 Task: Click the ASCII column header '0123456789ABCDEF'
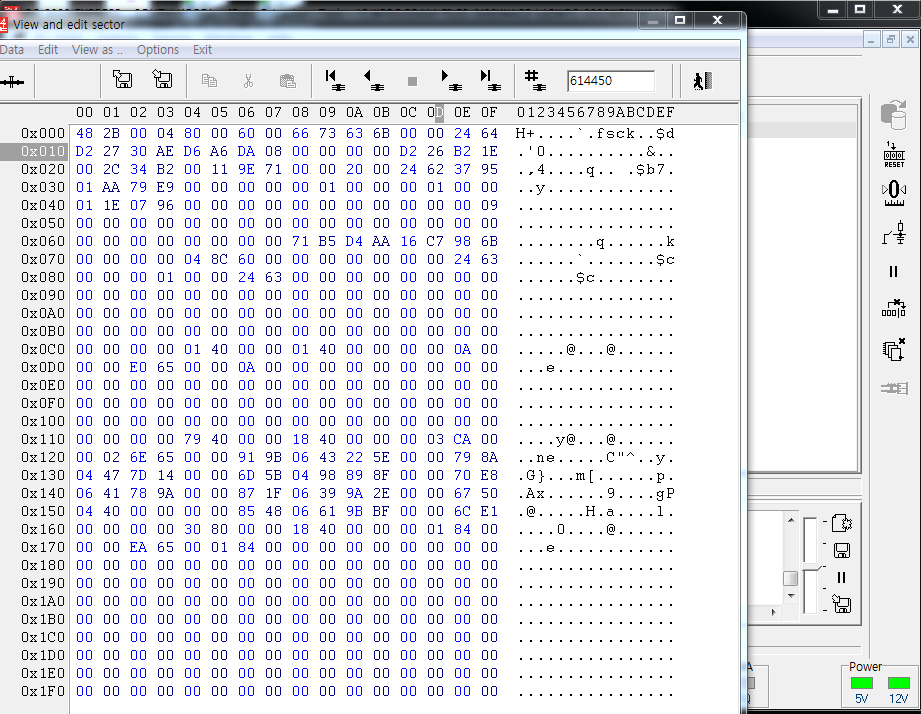(596, 112)
